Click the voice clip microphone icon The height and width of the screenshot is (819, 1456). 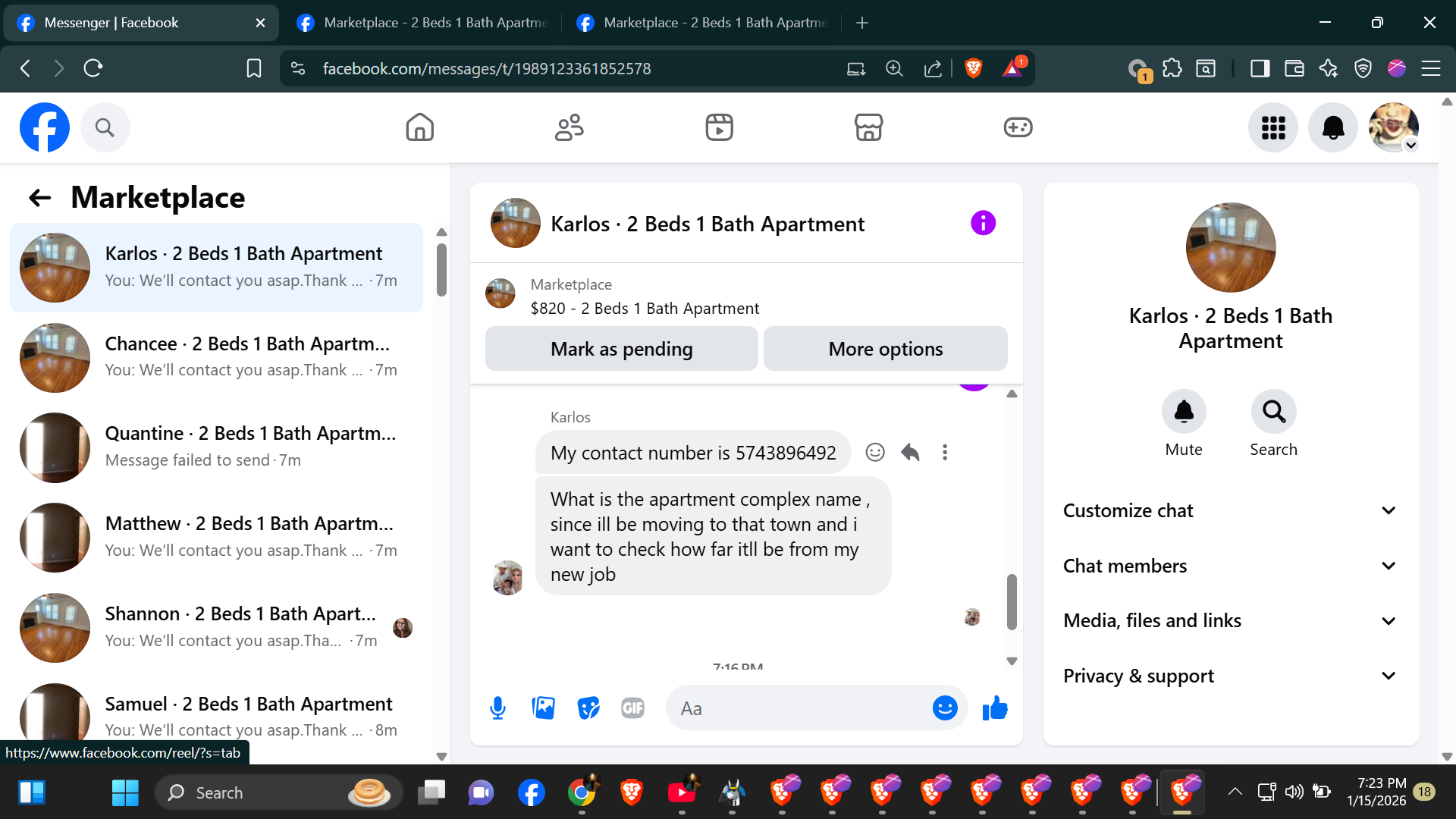[497, 708]
